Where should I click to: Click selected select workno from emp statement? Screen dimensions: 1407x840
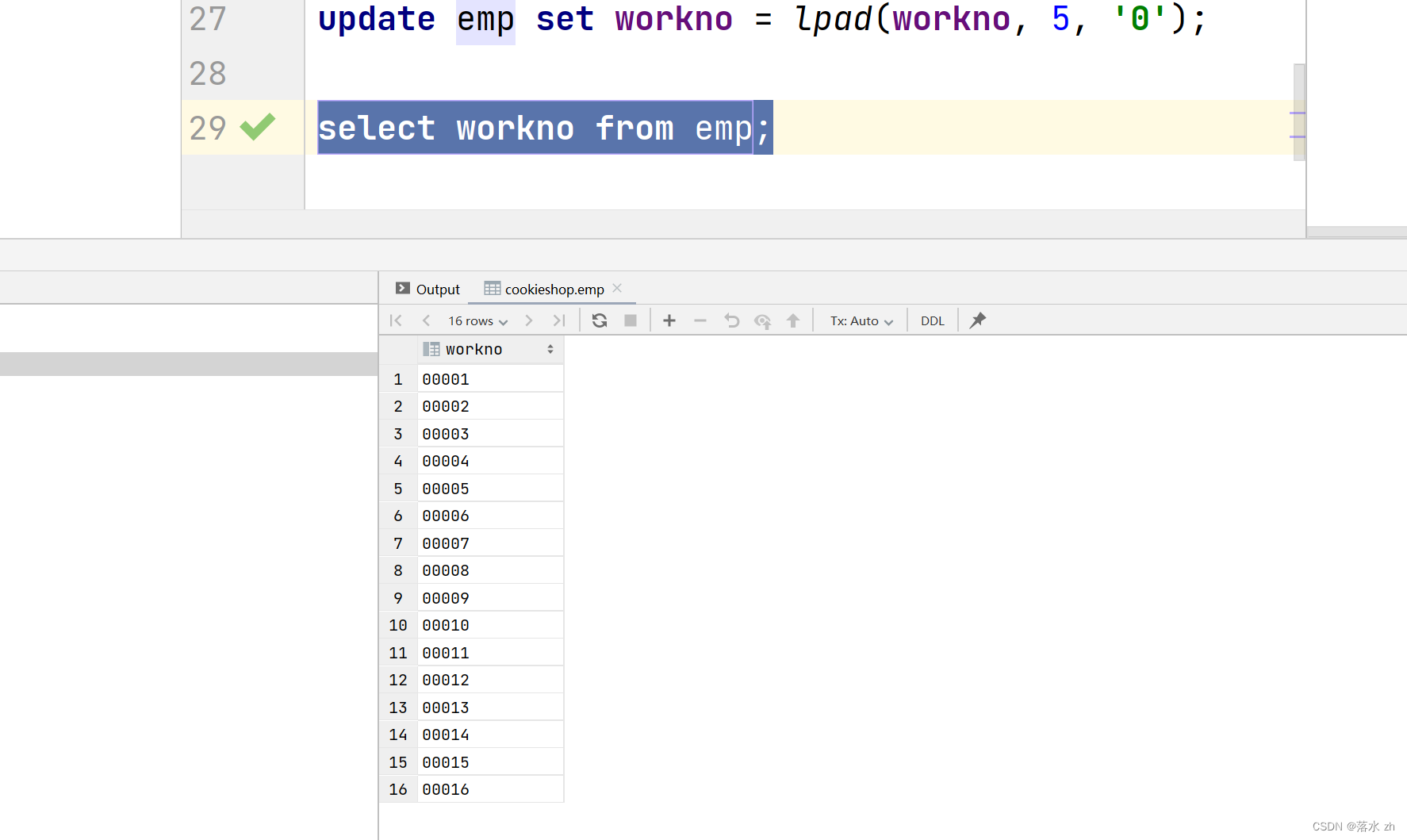tap(545, 128)
